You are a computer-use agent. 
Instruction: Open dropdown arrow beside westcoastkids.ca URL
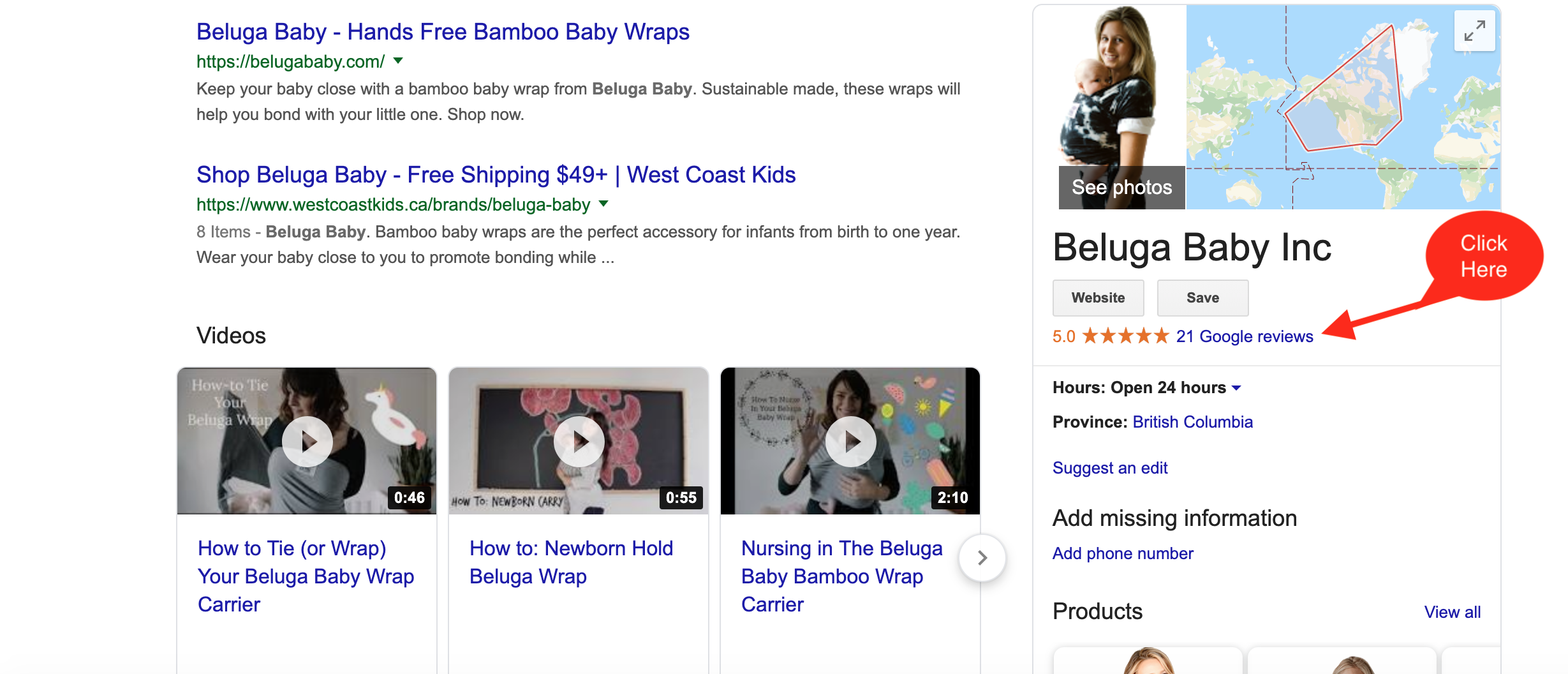point(604,204)
